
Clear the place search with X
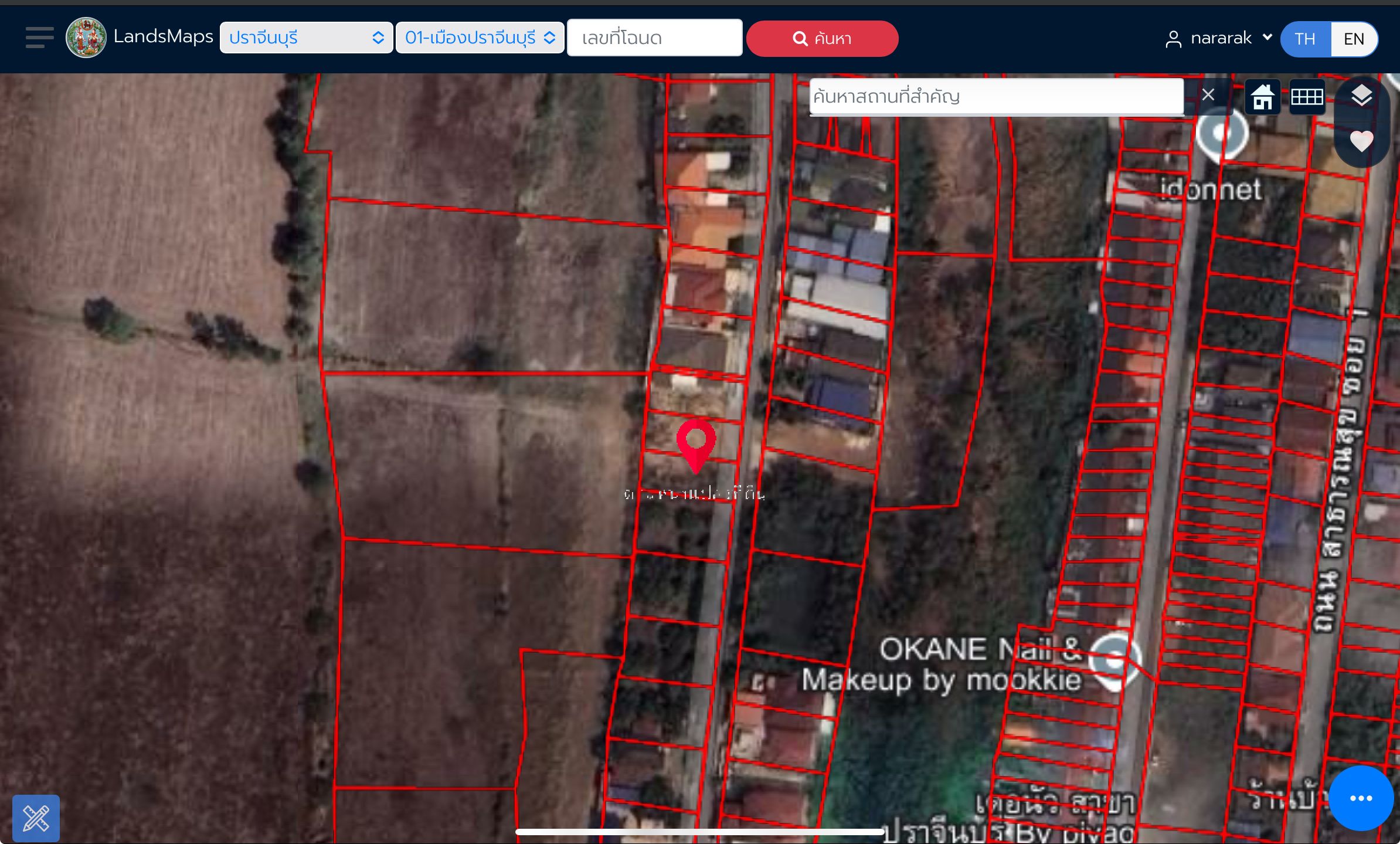click(x=1208, y=94)
